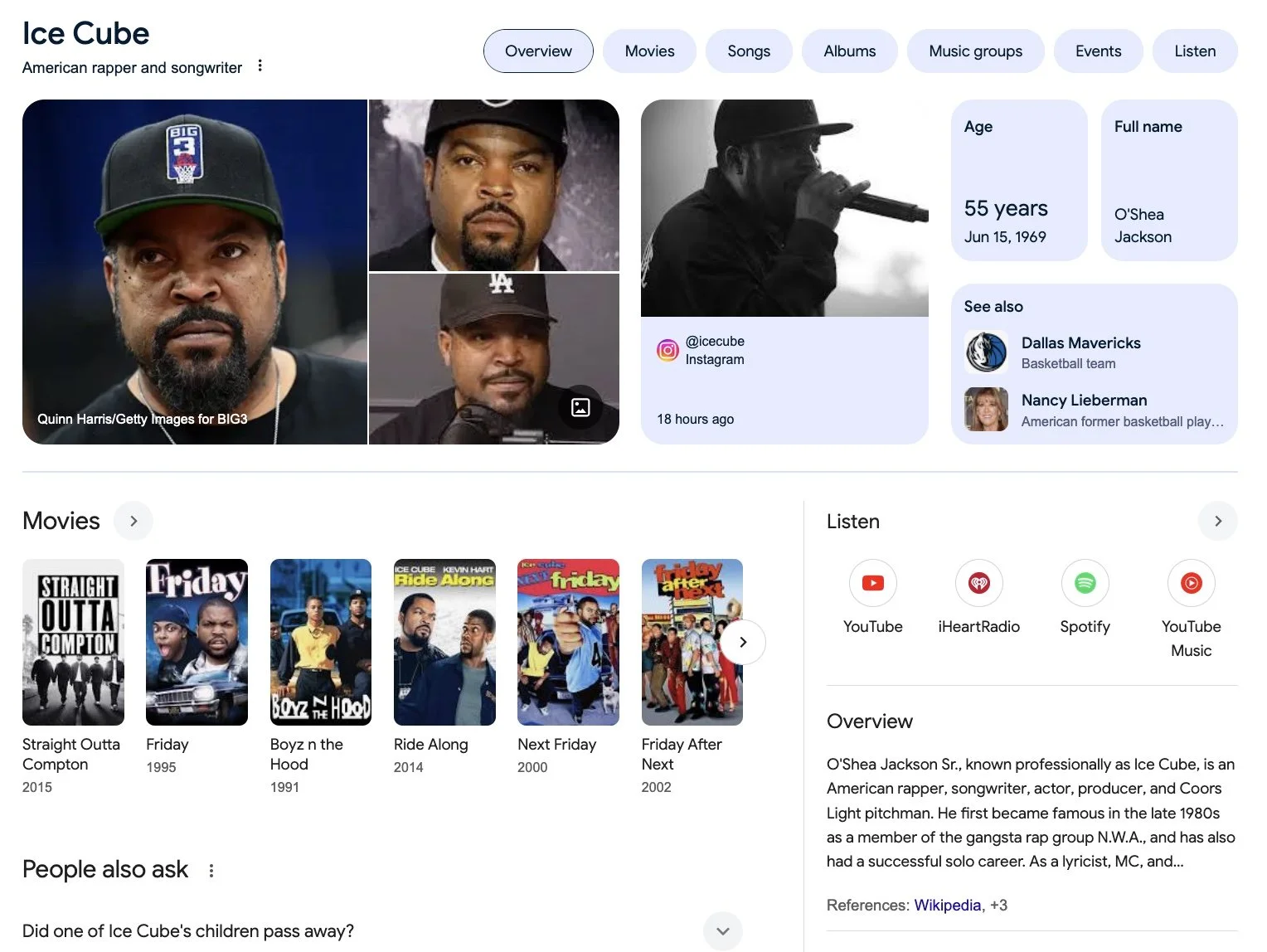Screen dimensions: 1267x952
Task: Click the 'Overview' heading above the description
Action: (x=869, y=721)
